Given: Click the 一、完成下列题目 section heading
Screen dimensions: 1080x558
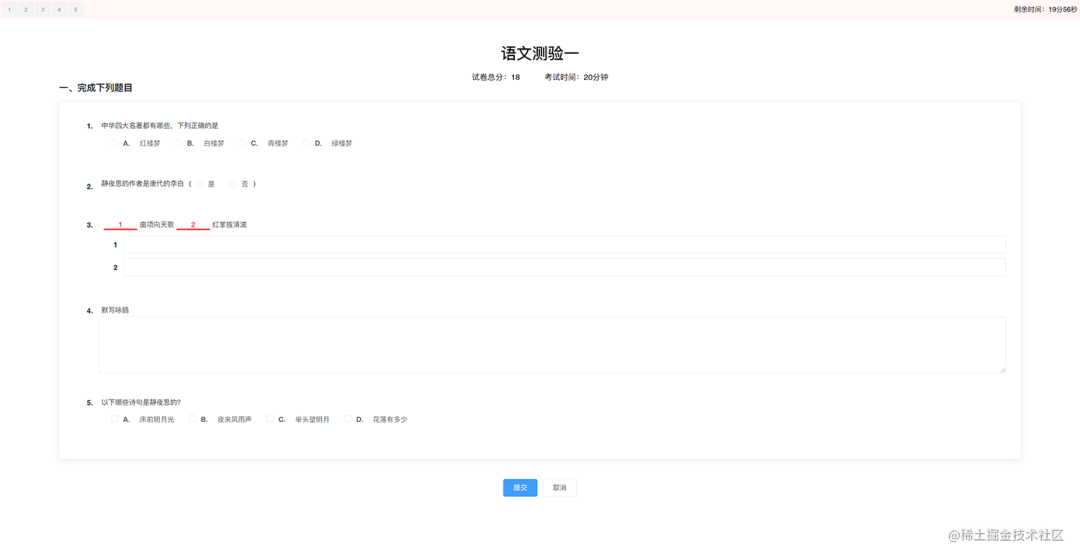Looking at the screenshot, I should point(96,87).
